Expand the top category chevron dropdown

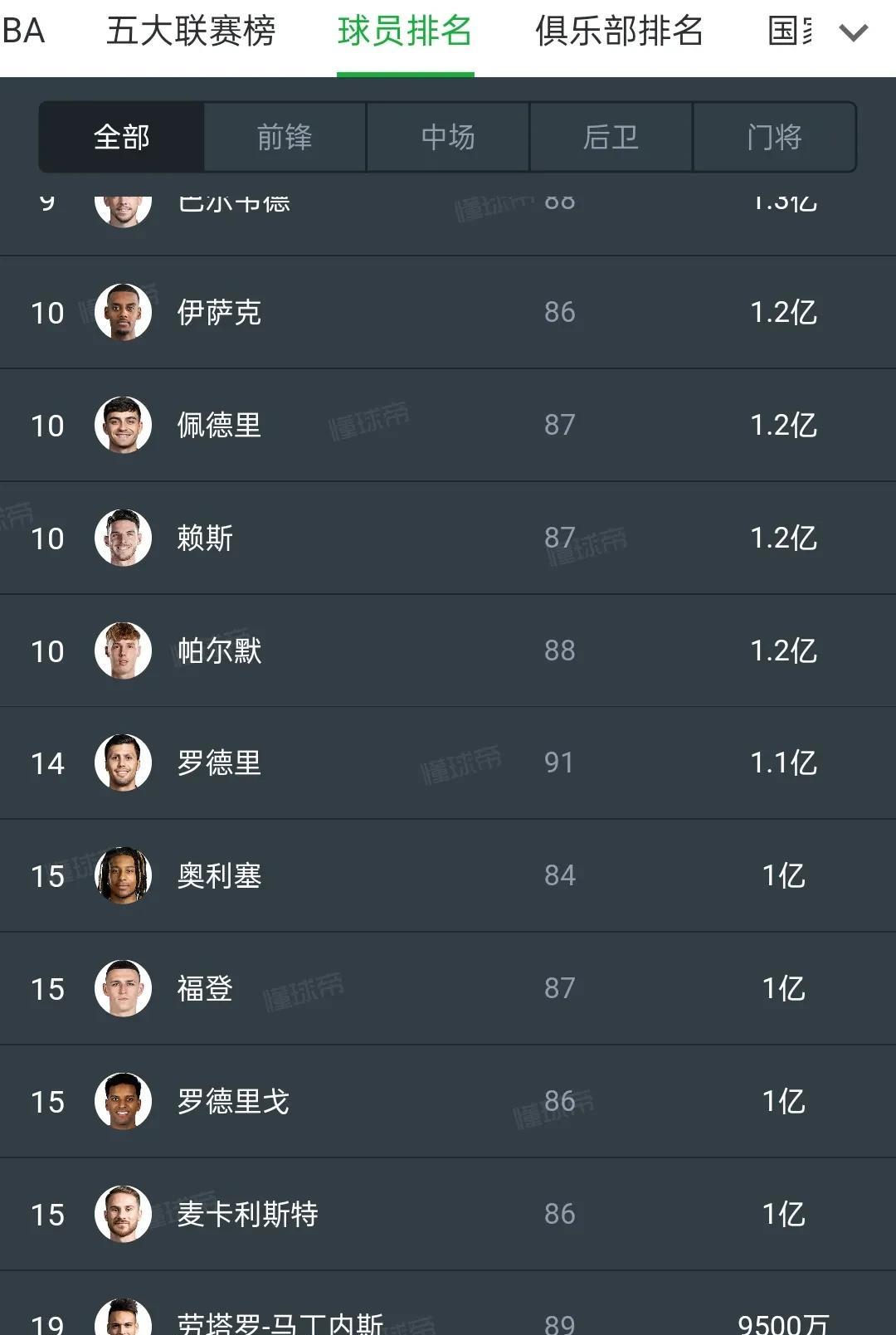tap(853, 33)
